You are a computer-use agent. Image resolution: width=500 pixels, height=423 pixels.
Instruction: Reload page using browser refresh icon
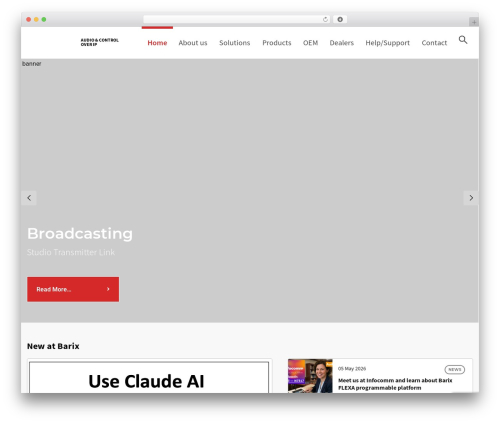325,20
